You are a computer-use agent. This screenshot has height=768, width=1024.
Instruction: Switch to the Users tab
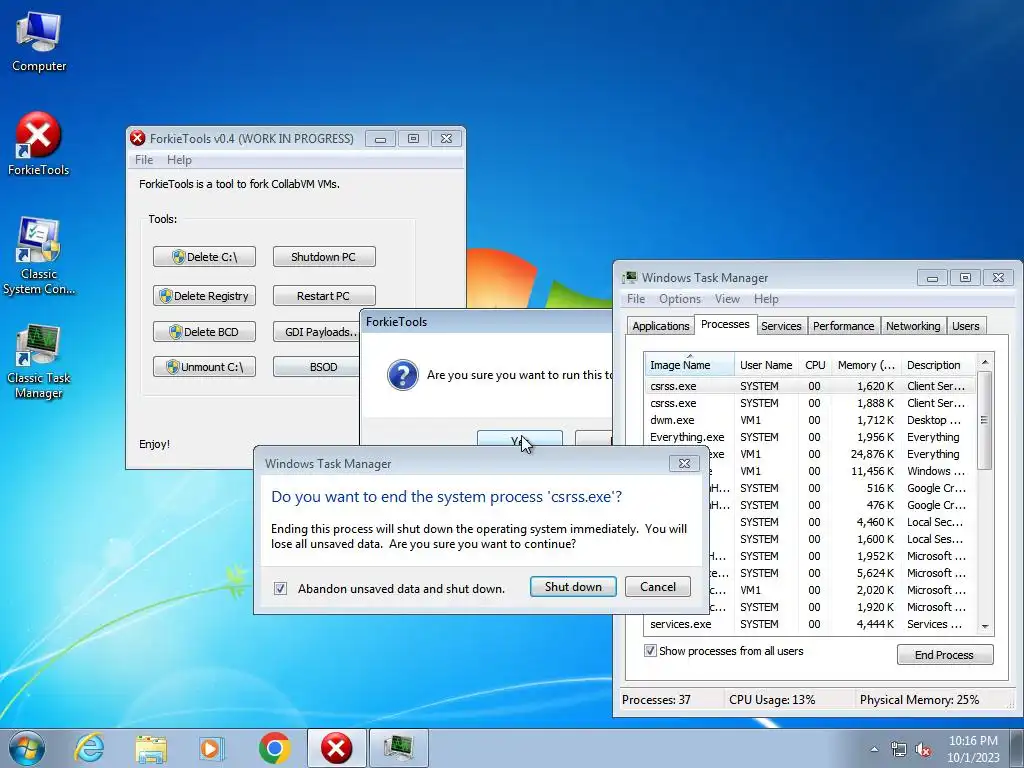pos(965,326)
